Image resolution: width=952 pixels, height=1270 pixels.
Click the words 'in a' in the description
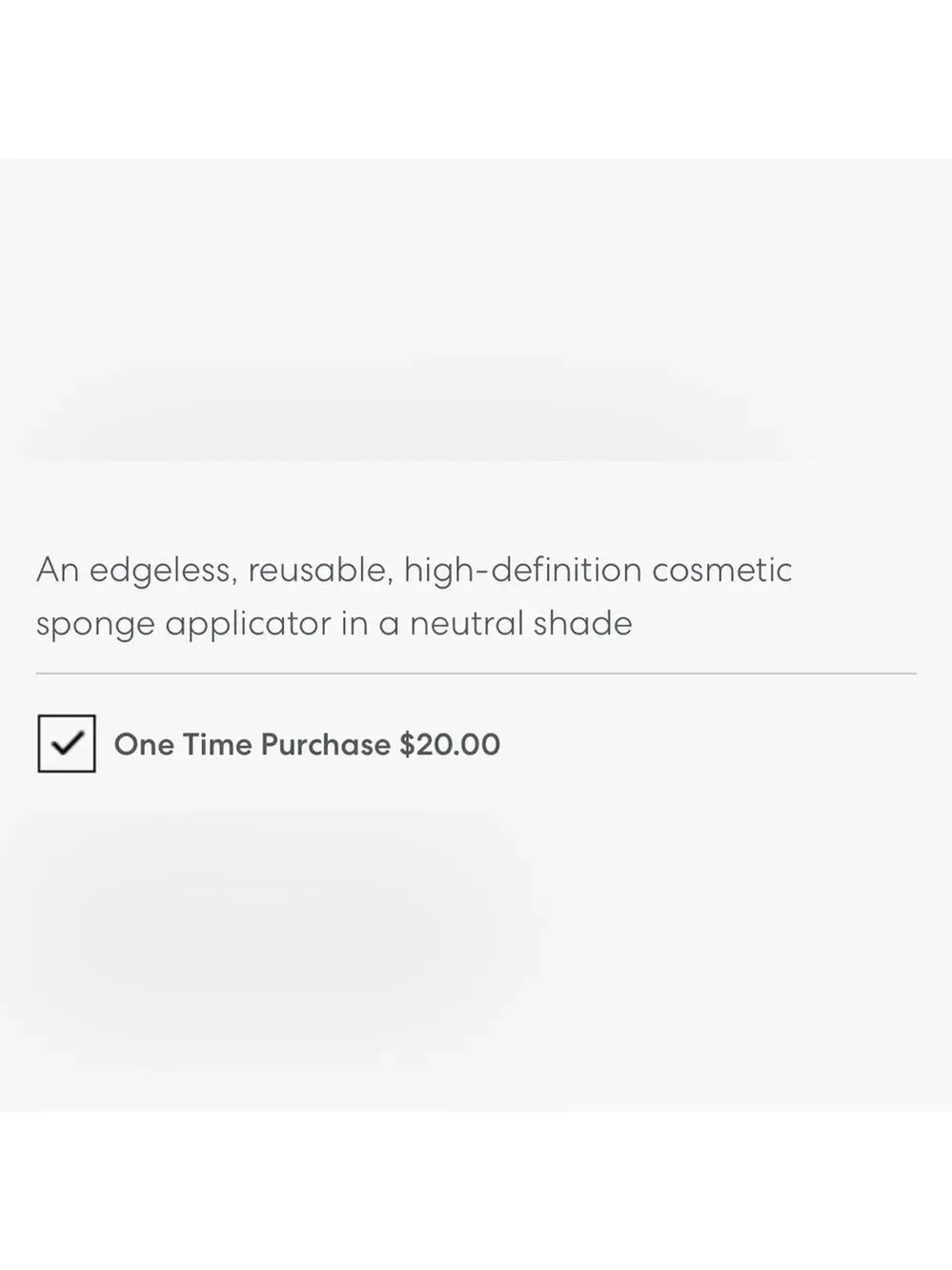(x=370, y=623)
